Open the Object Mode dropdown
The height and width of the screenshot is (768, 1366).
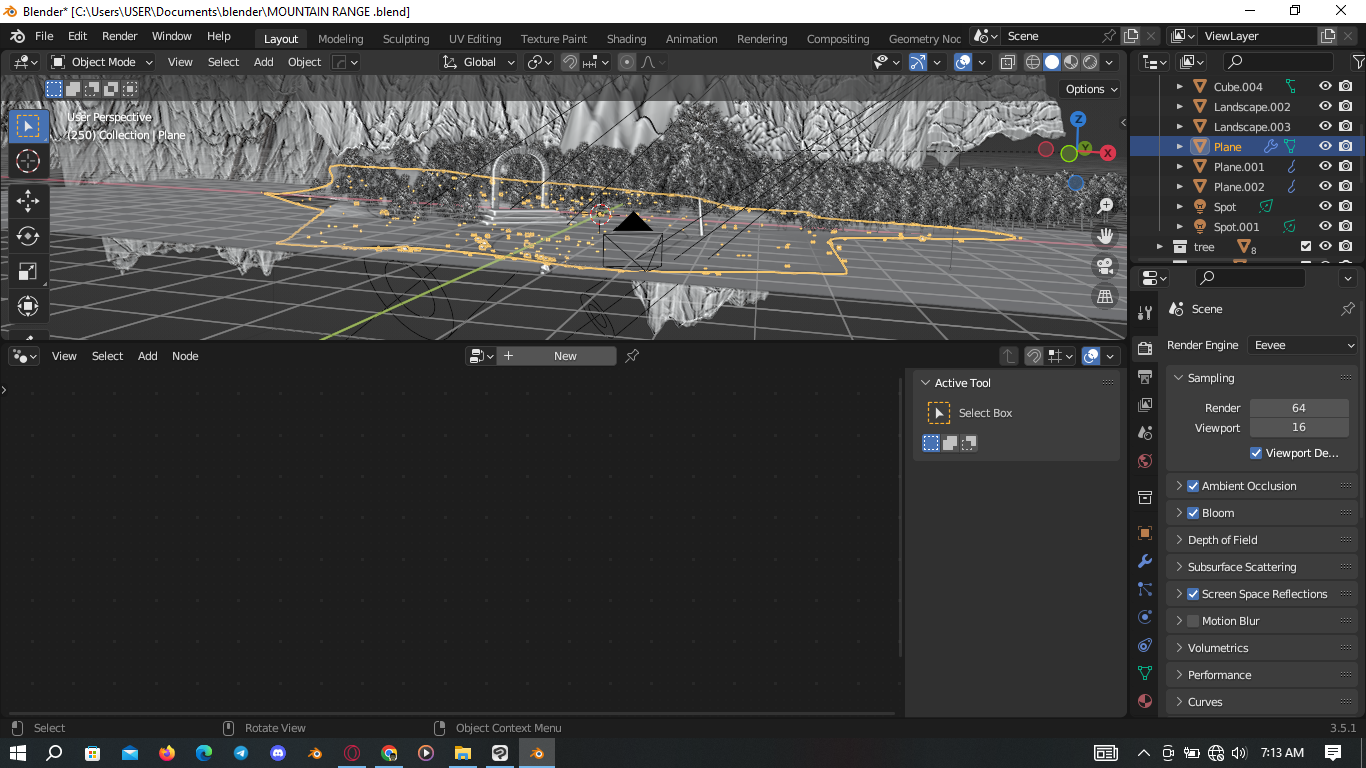(x=102, y=62)
